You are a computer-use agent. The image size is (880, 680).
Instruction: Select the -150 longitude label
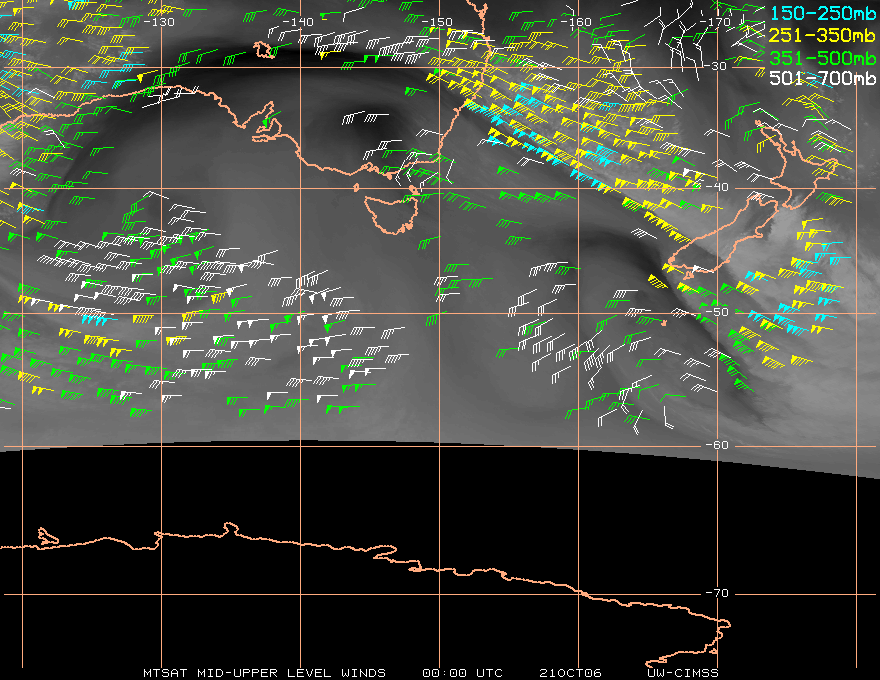point(437,22)
